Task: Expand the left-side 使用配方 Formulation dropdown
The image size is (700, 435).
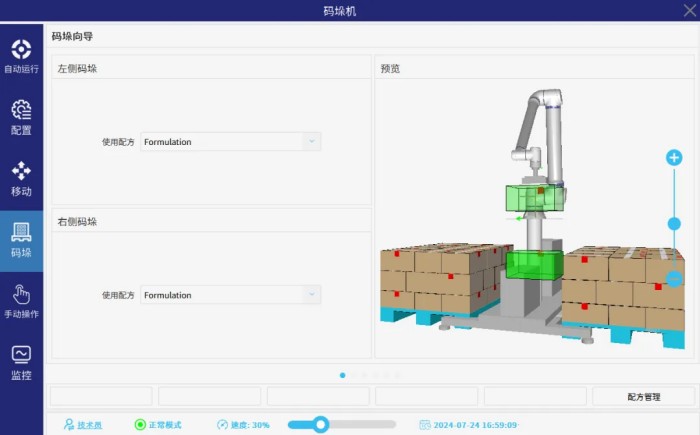Action: click(x=312, y=142)
